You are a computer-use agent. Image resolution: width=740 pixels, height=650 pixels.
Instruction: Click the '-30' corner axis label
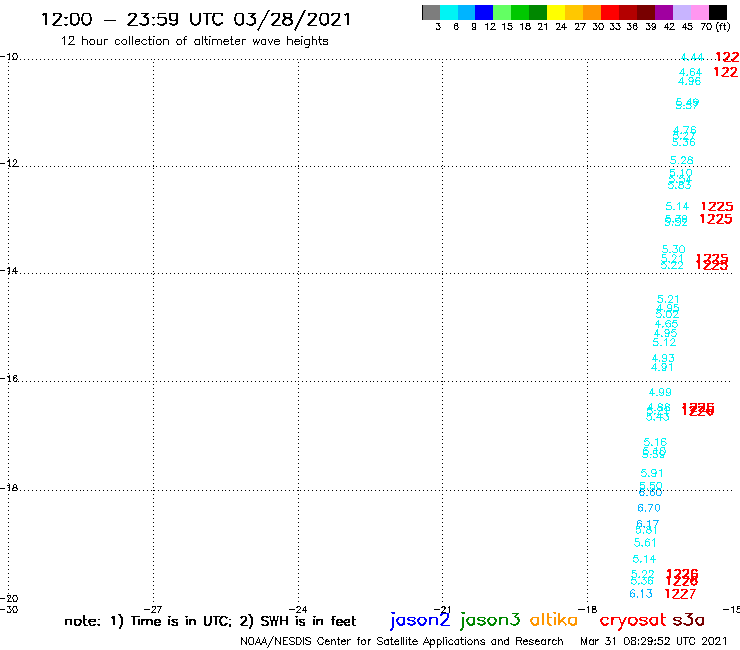[9, 609]
